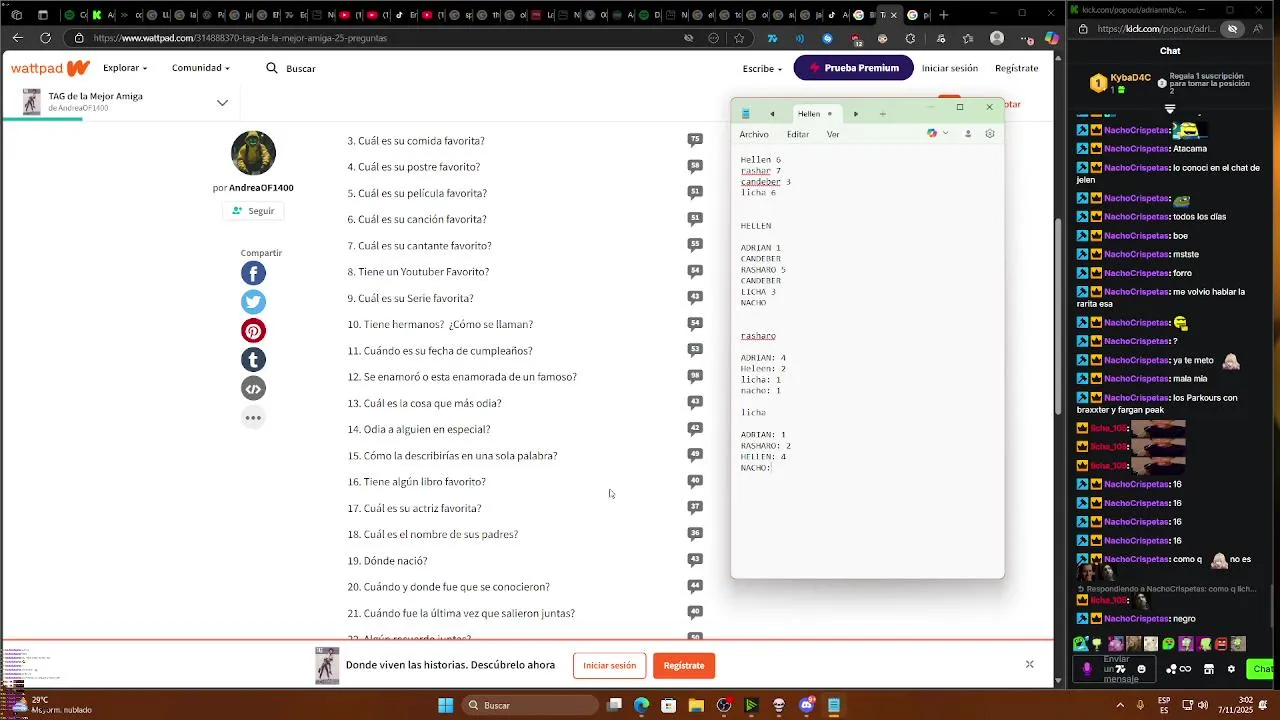The width and height of the screenshot is (1280, 720).
Task: Open Editar menu in Notepad
Action: pyautogui.click(x=798, y=134)
